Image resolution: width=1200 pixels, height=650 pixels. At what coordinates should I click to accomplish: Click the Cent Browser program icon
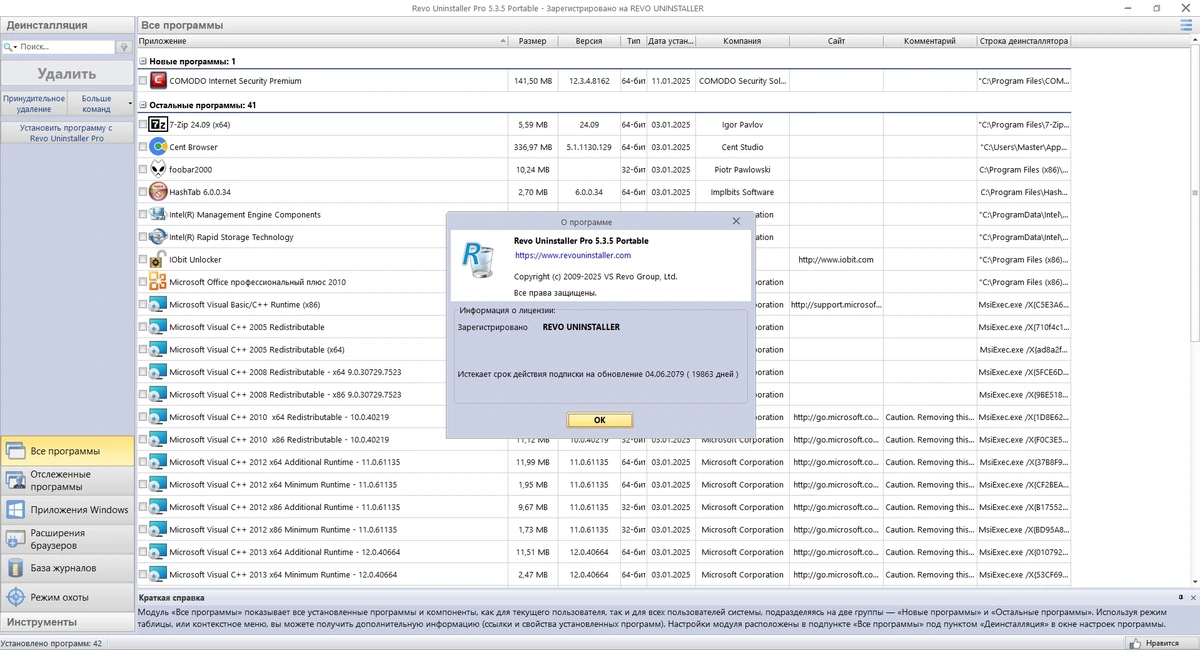click(x=158, y=147)
